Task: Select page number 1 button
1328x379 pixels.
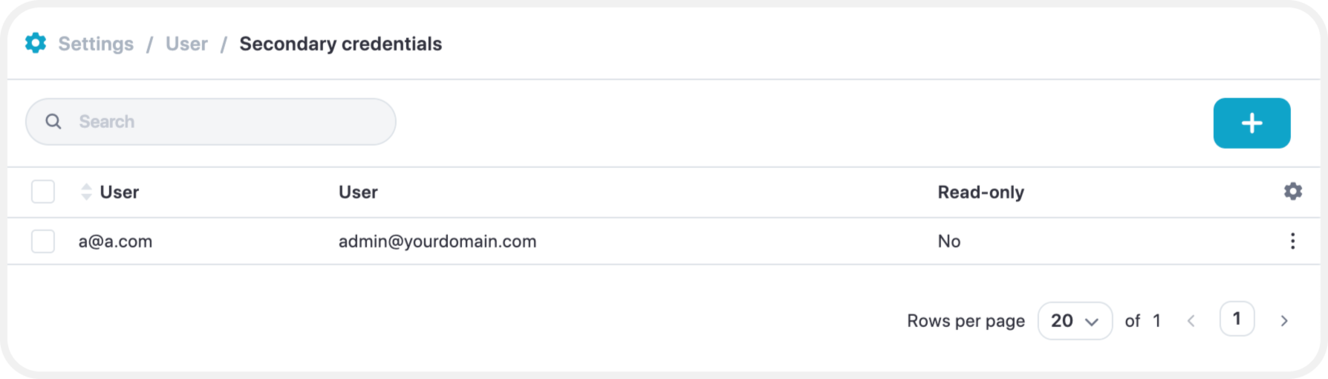Action: click(x=1237, y=319)
